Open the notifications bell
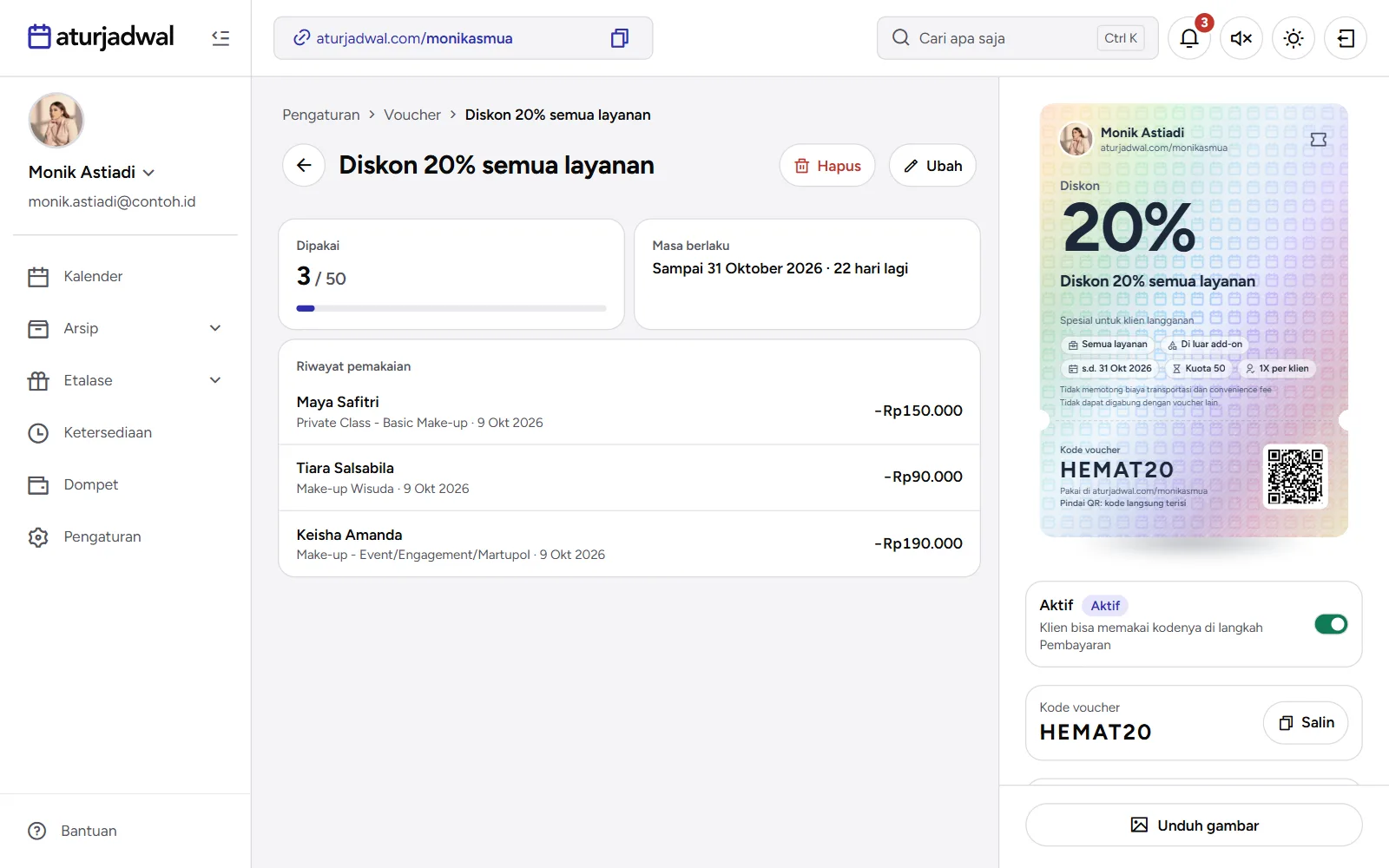 (1189, 38)
